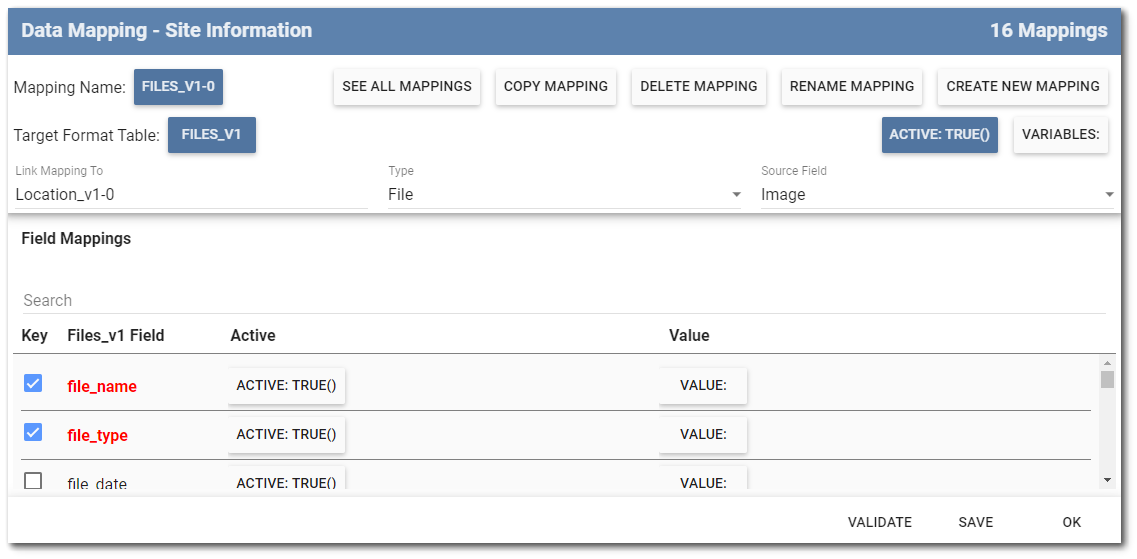
Task: Click the Link Mapping To field
Action: pyautogui.click(x=191, y=194)
